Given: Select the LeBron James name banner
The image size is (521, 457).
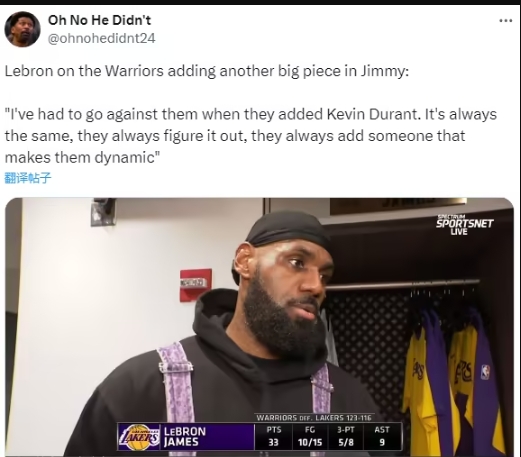Looking at the screenshot, I should coord(185,437).
